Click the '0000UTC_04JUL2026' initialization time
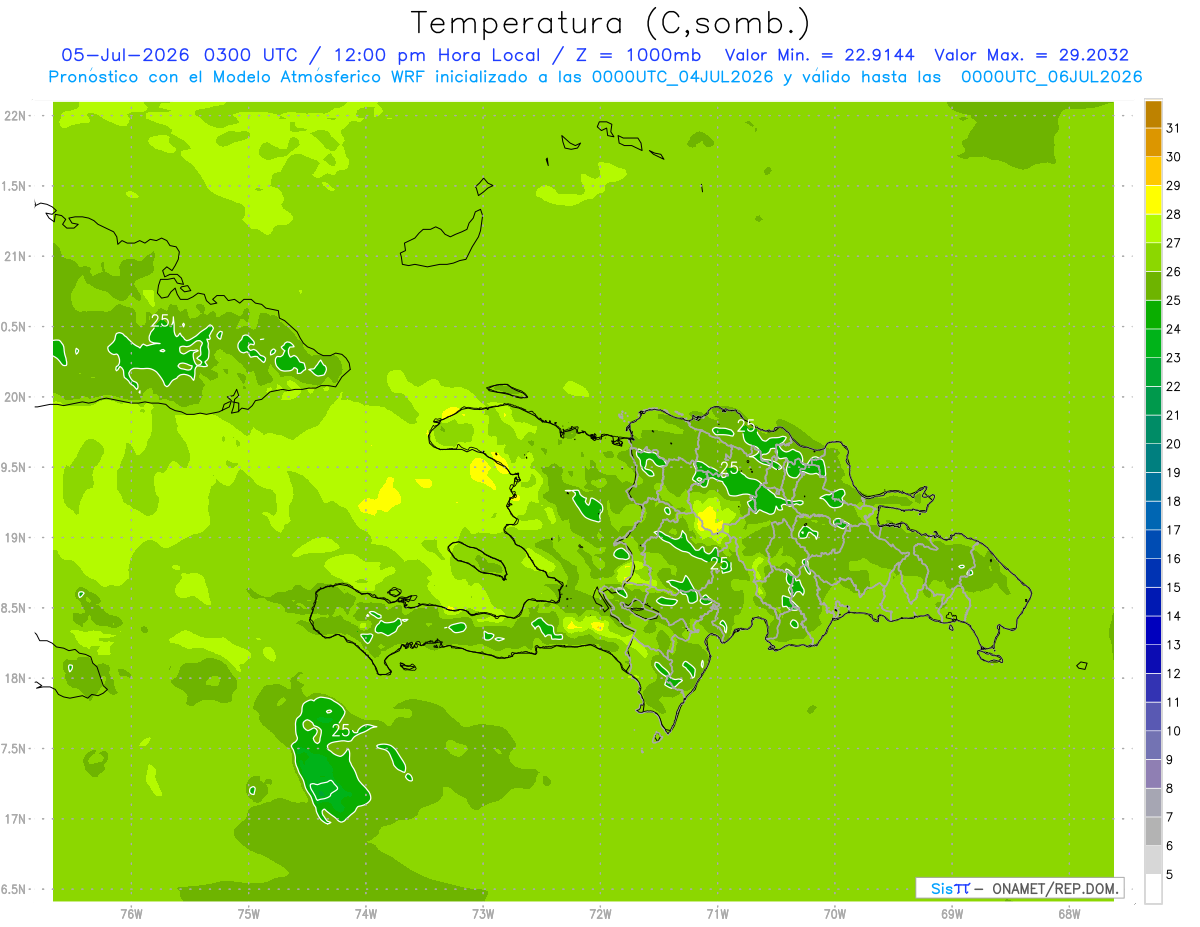The height and width of the screenshot is (927, 1200). coord(683,77)
